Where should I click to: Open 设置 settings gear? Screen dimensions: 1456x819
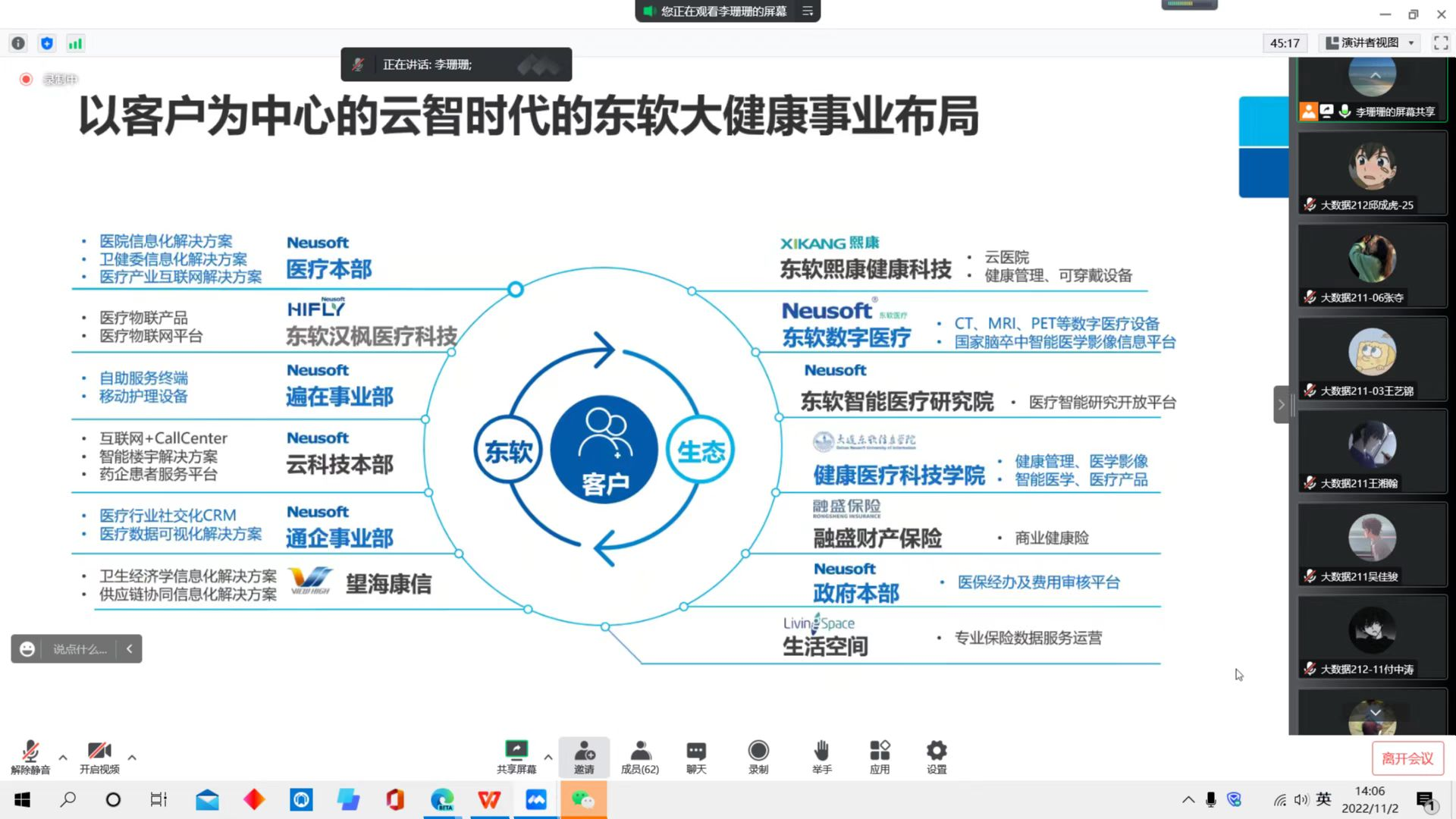pos(937,757)
